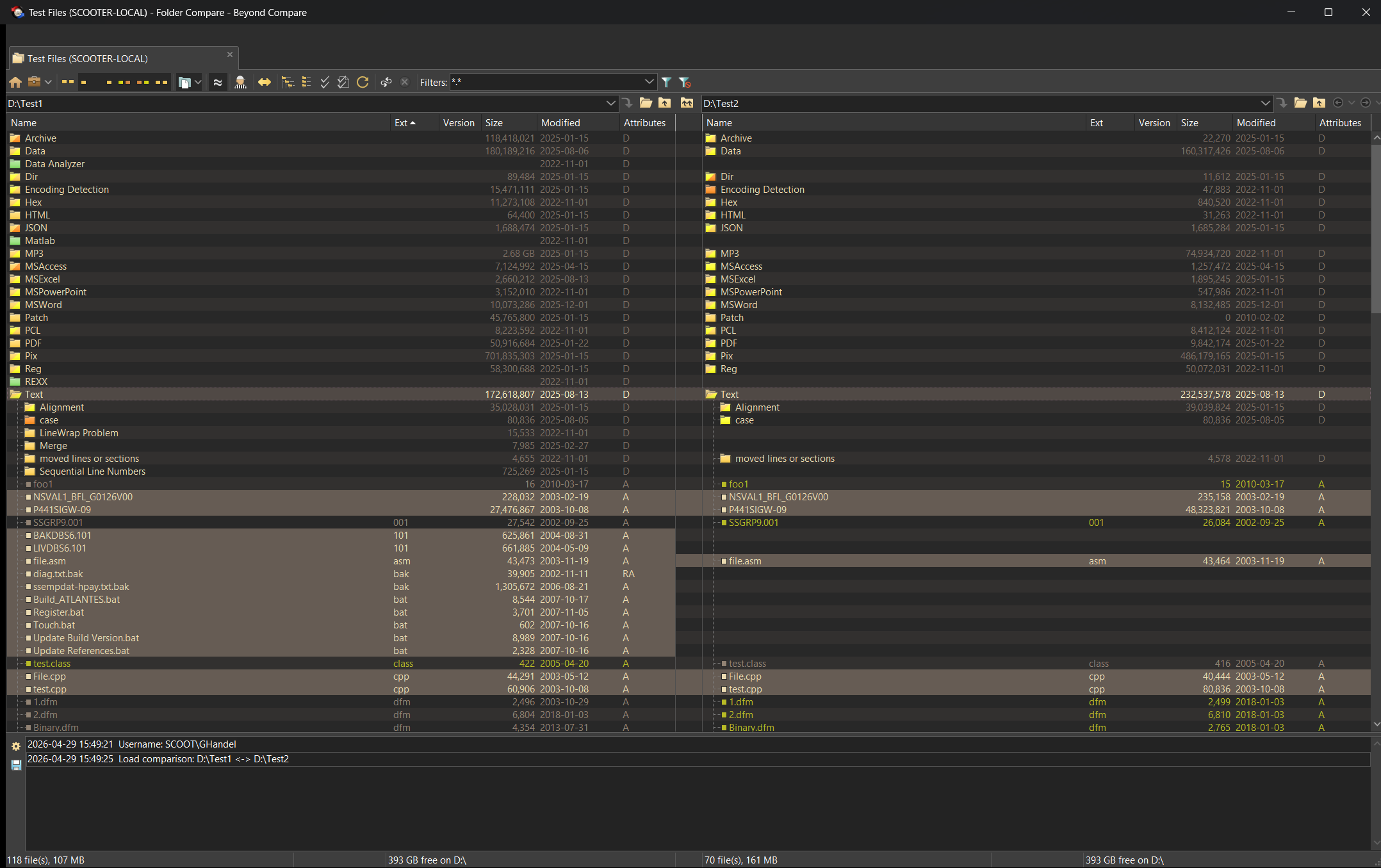Sort right pane by Name column

click(x=894, y=123)
